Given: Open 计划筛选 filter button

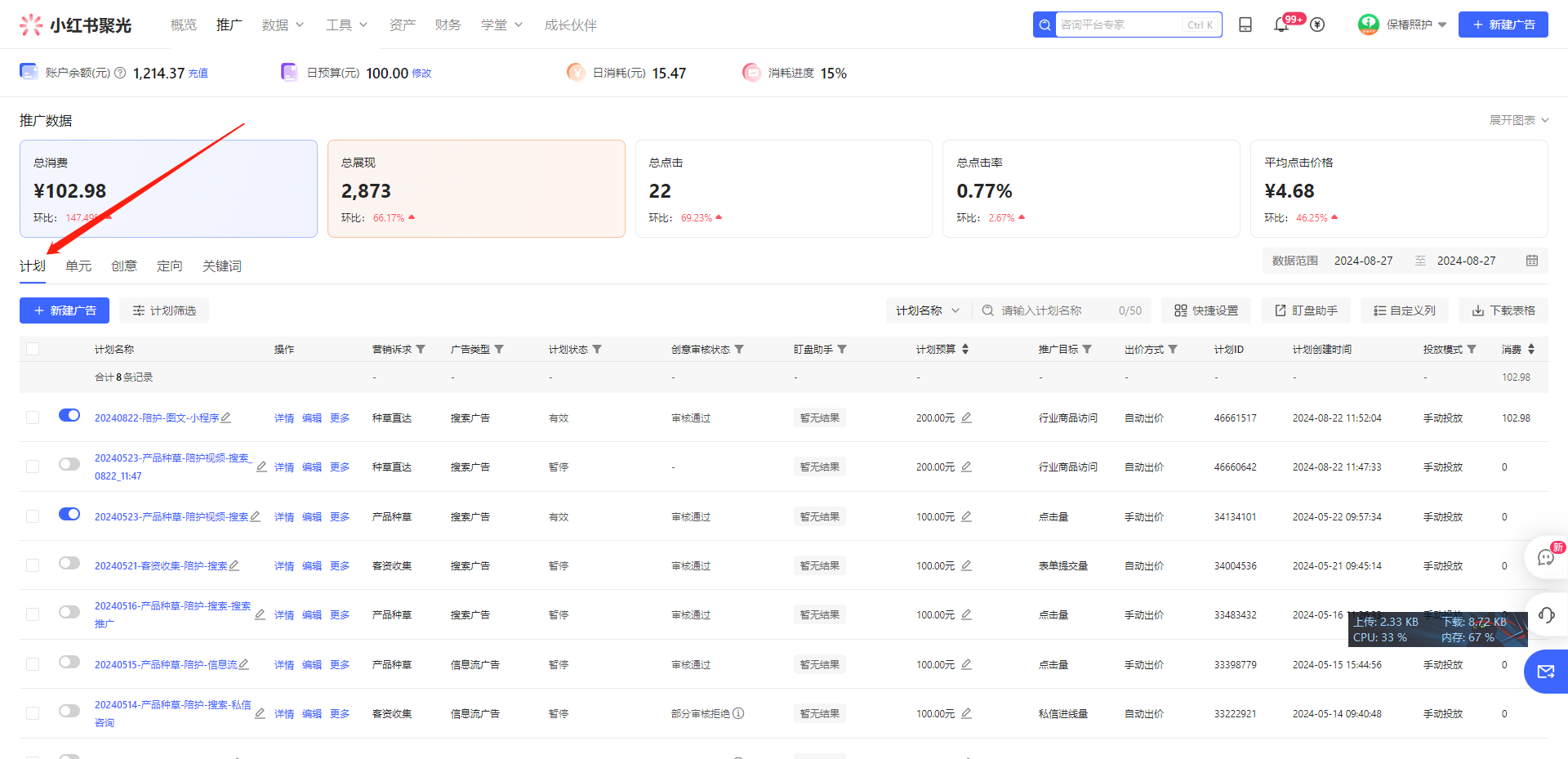Looking at the screenshot, I should coord(164,310).
